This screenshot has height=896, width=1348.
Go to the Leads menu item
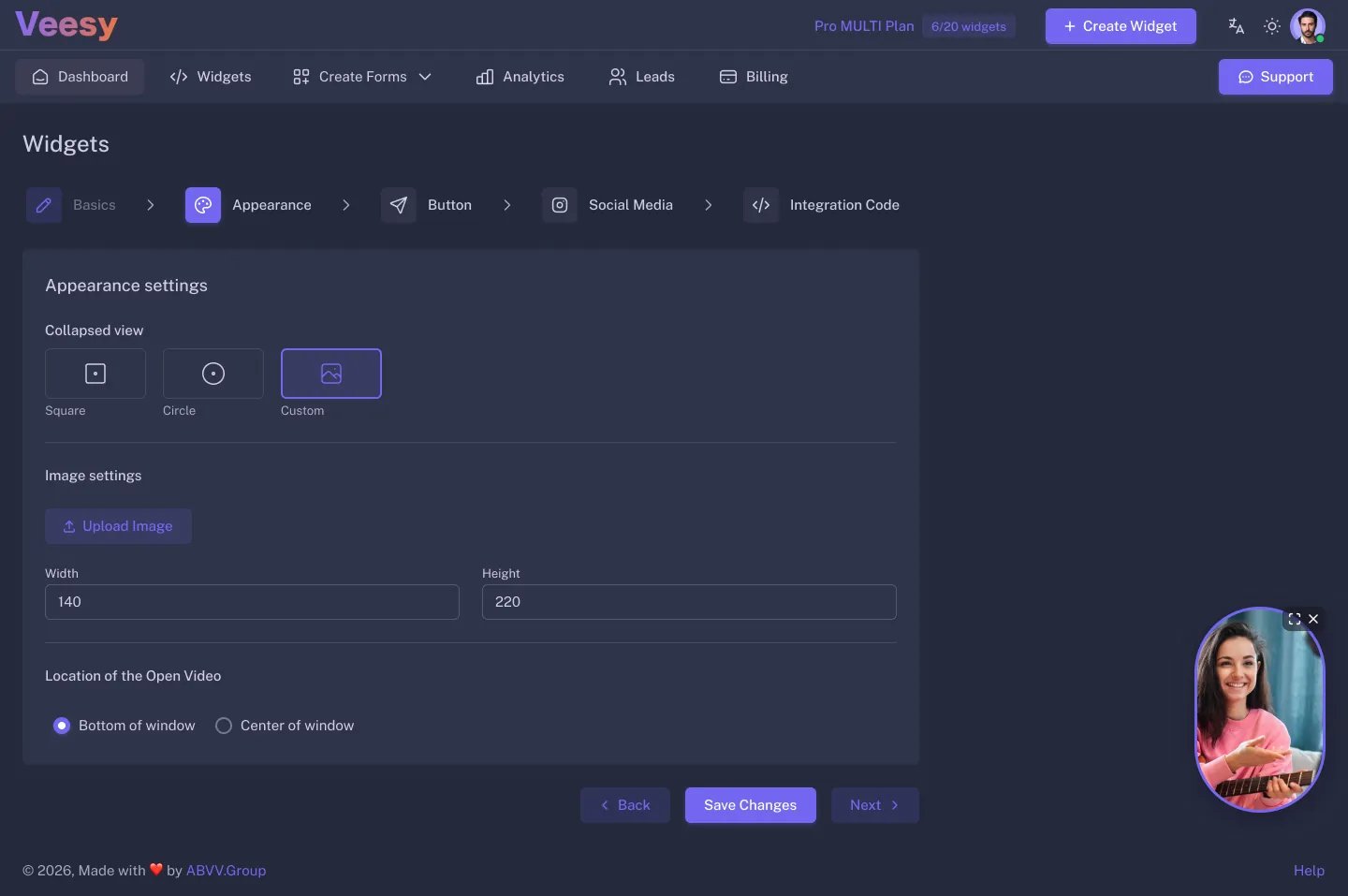(x=642, y=77)
